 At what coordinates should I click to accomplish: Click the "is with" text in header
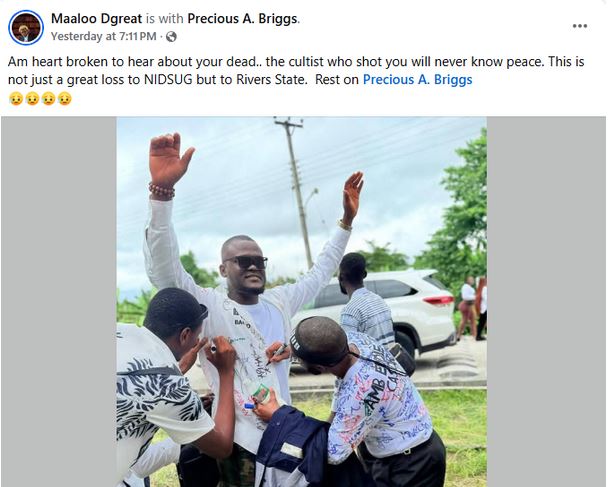tap(165, 19)
